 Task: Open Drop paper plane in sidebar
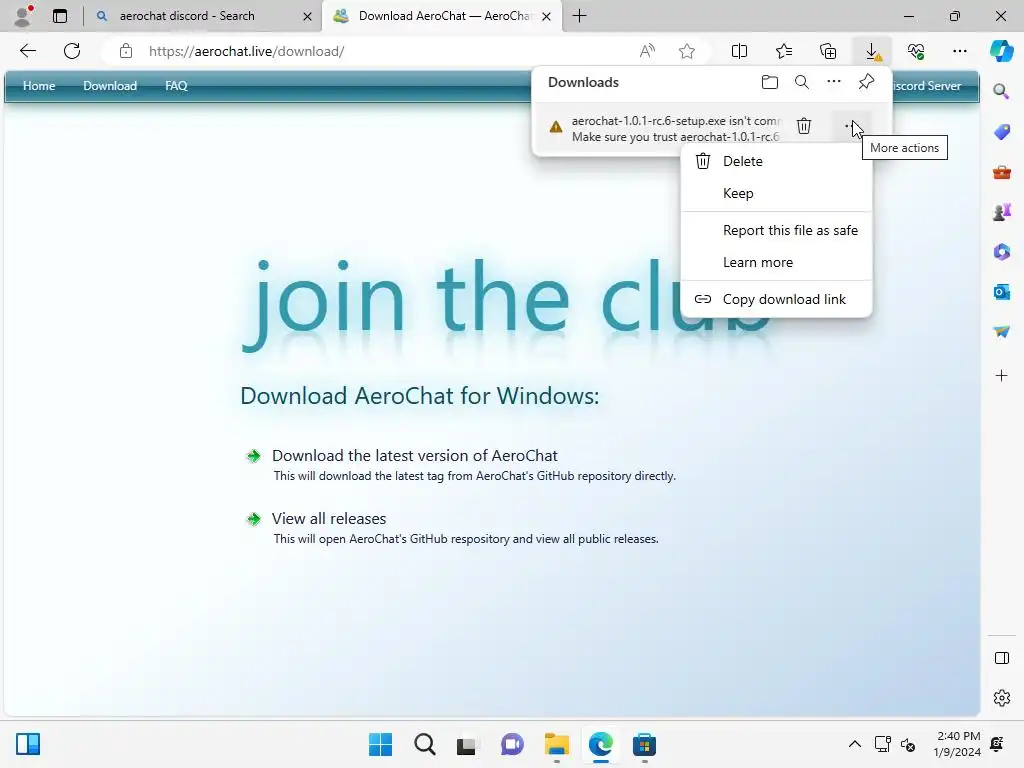[1001, 331]
